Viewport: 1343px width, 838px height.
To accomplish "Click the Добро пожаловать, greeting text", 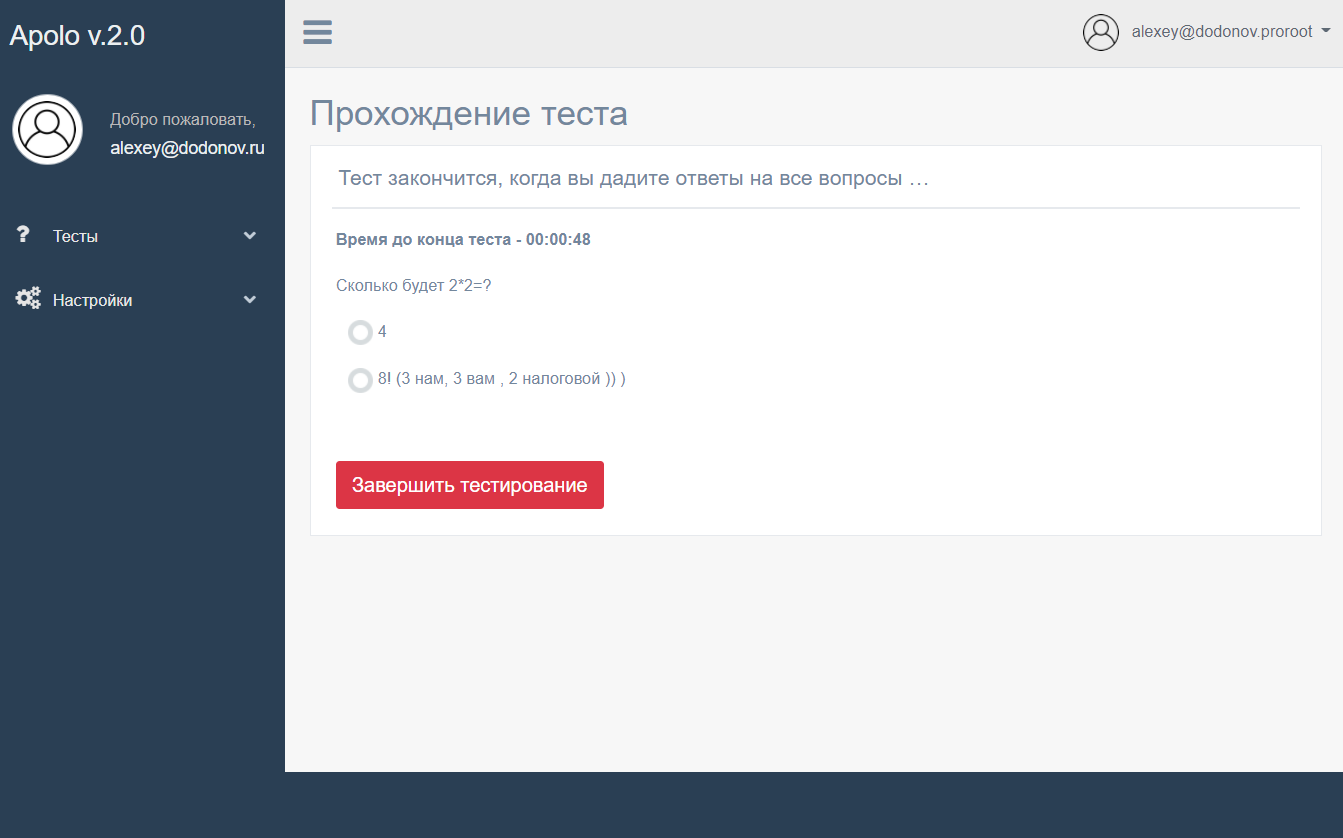I will pos(183,120).
